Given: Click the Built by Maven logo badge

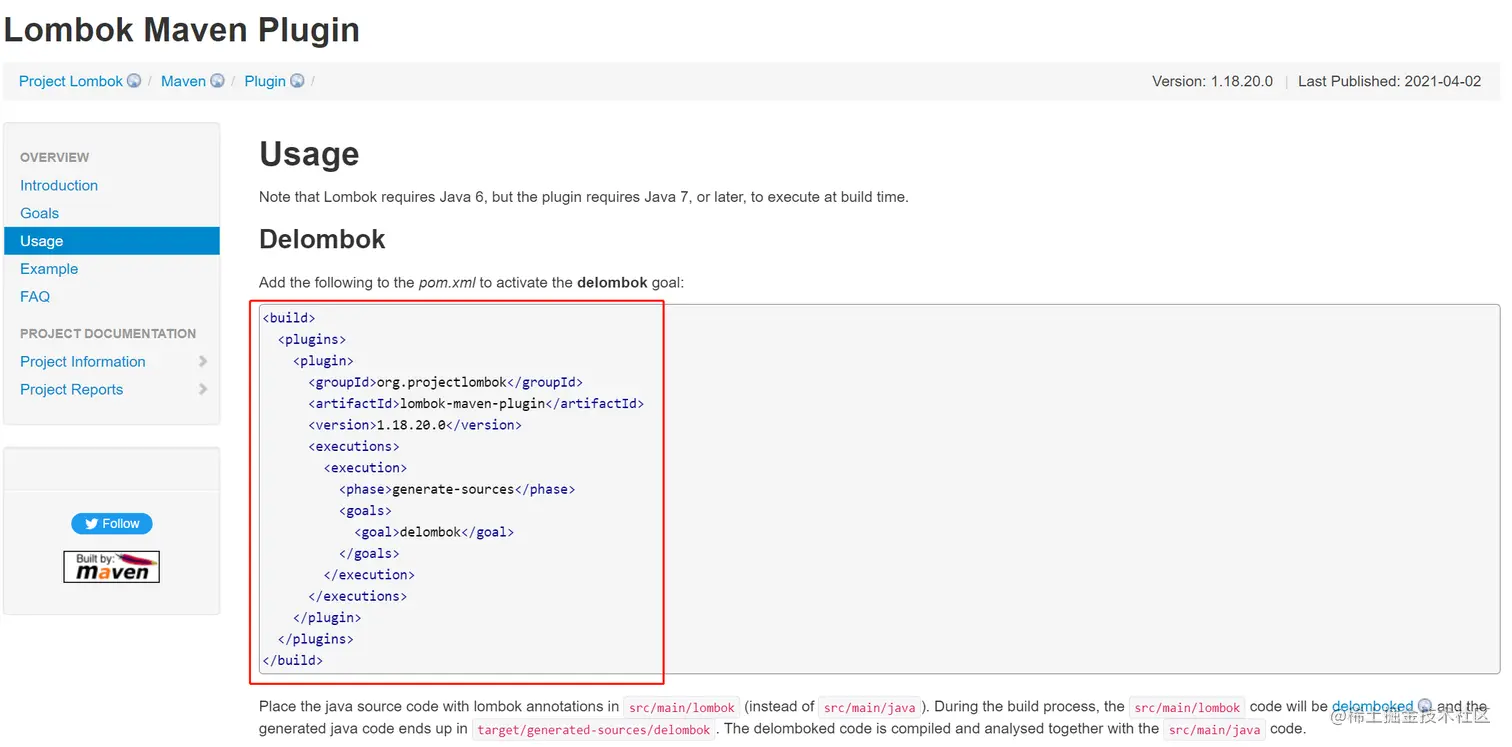Looking at the screenshot, I should [112, 567].
